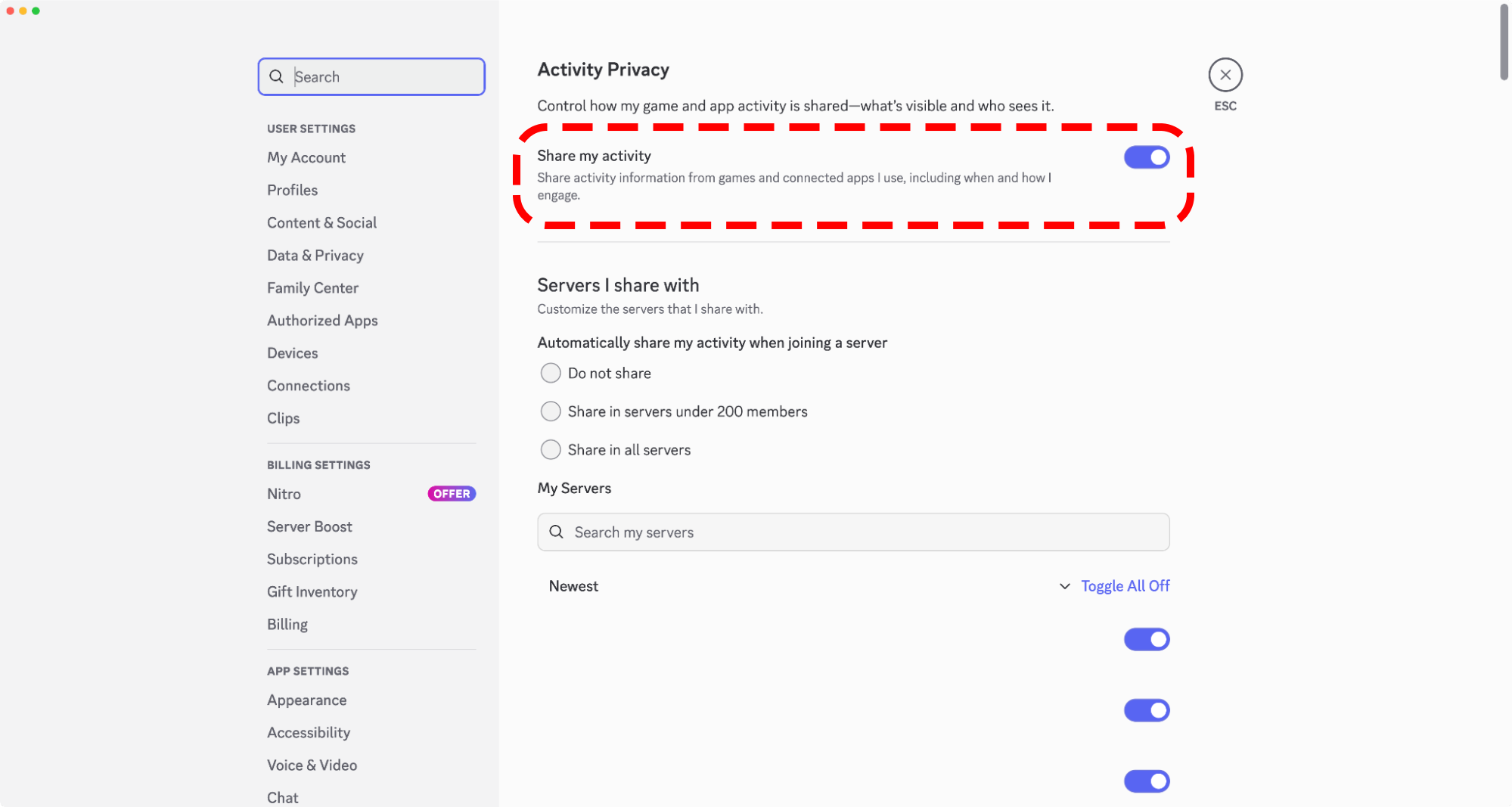Open the Authorized Apps section
The height and width of the screenshot is (807, 1512).
pos(321,320)
